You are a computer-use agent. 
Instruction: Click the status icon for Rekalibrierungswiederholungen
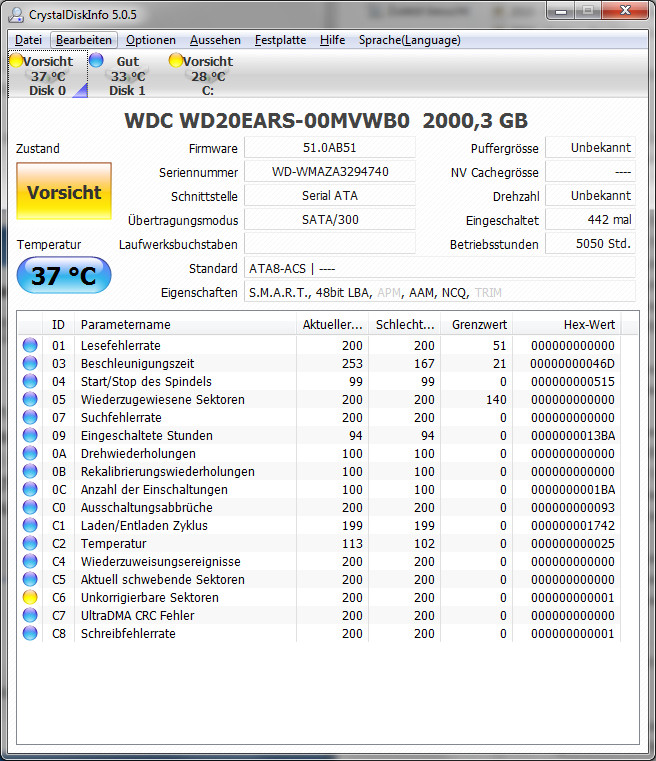tap(30, 471)
